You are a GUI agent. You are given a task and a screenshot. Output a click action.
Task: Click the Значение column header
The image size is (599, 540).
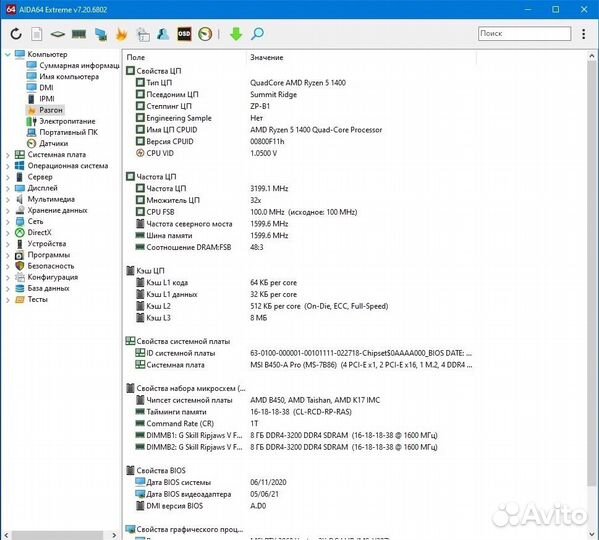pos(267,57)
